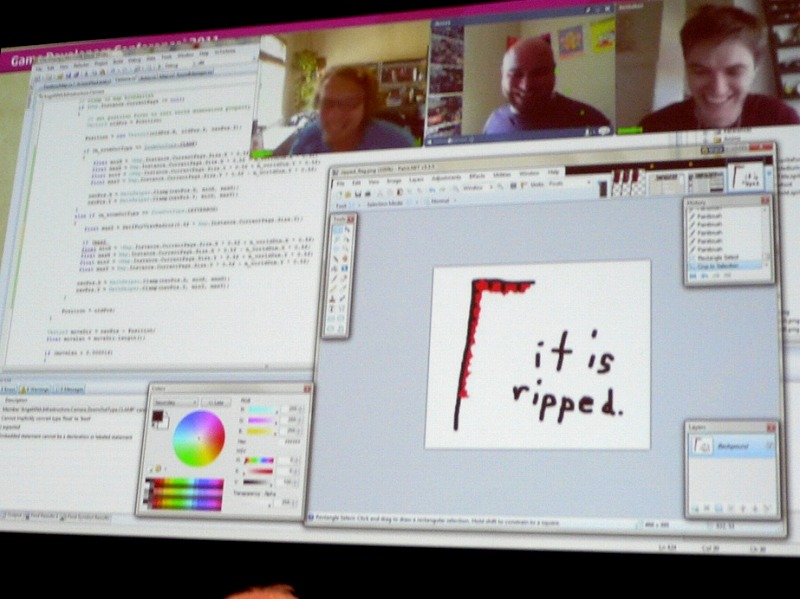The image size is (800, 599).
Task: Click the Redo arrow in Paint.NET toolbar
Action: [442, 189]
